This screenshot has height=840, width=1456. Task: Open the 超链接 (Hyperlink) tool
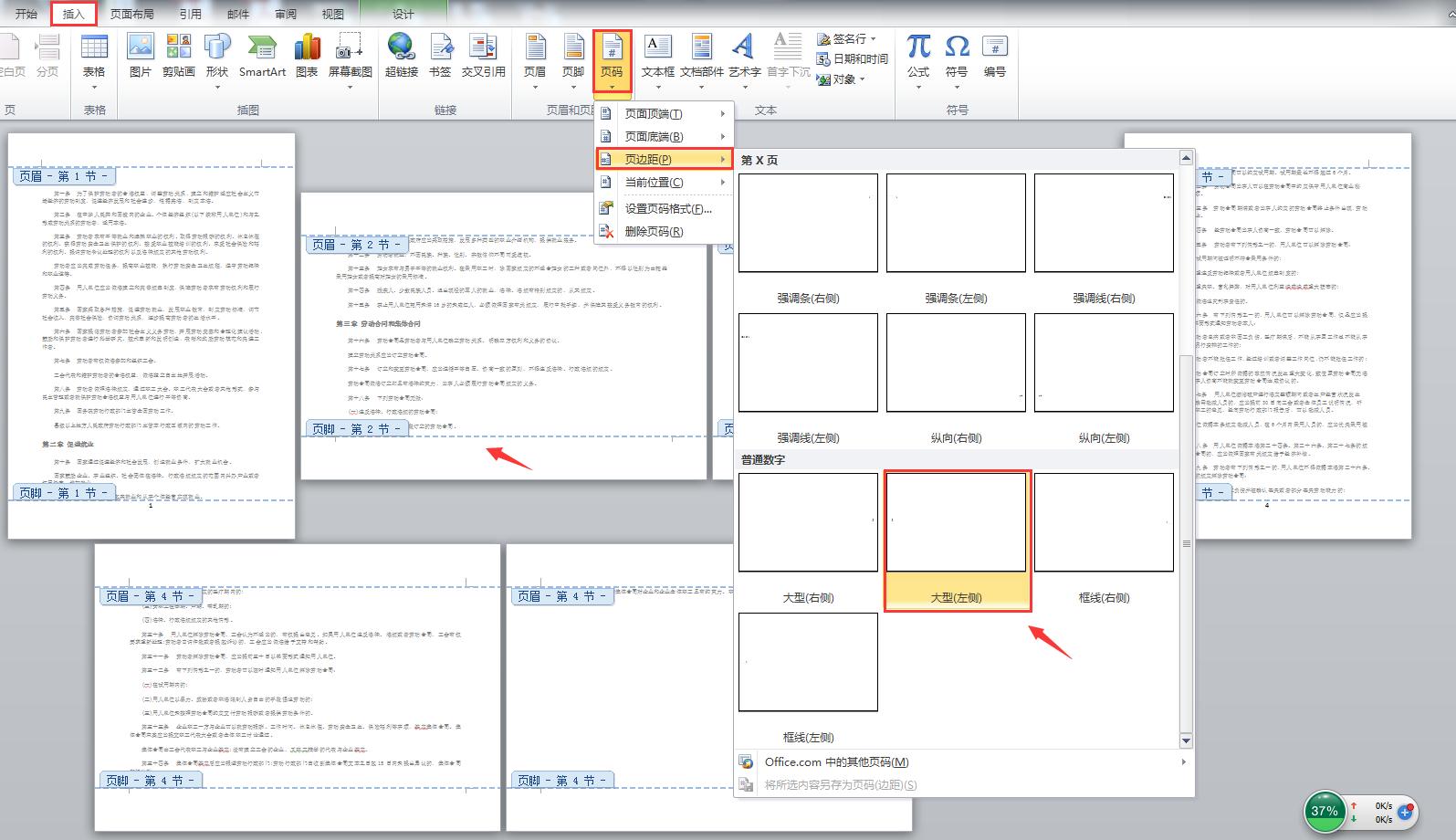401,55
